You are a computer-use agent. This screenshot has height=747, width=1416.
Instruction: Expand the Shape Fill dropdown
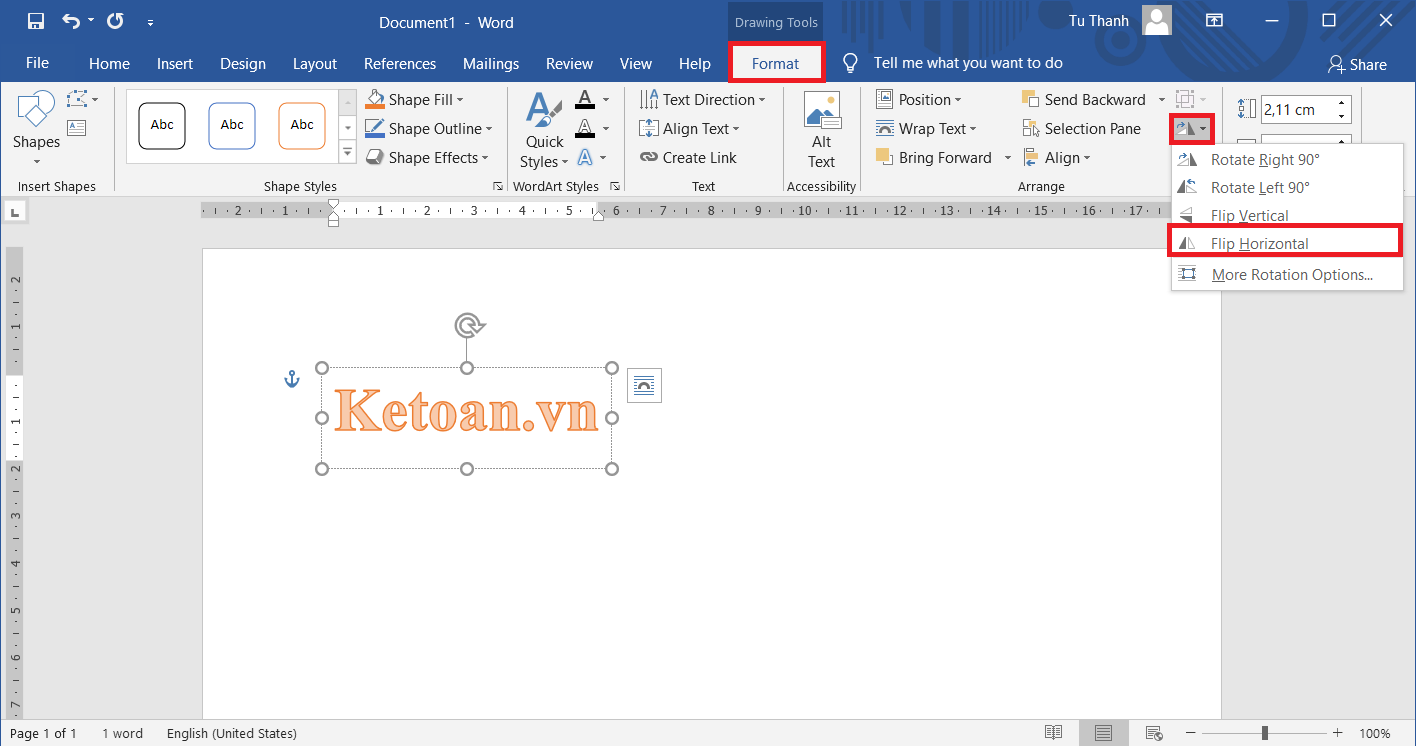point(460,100)
